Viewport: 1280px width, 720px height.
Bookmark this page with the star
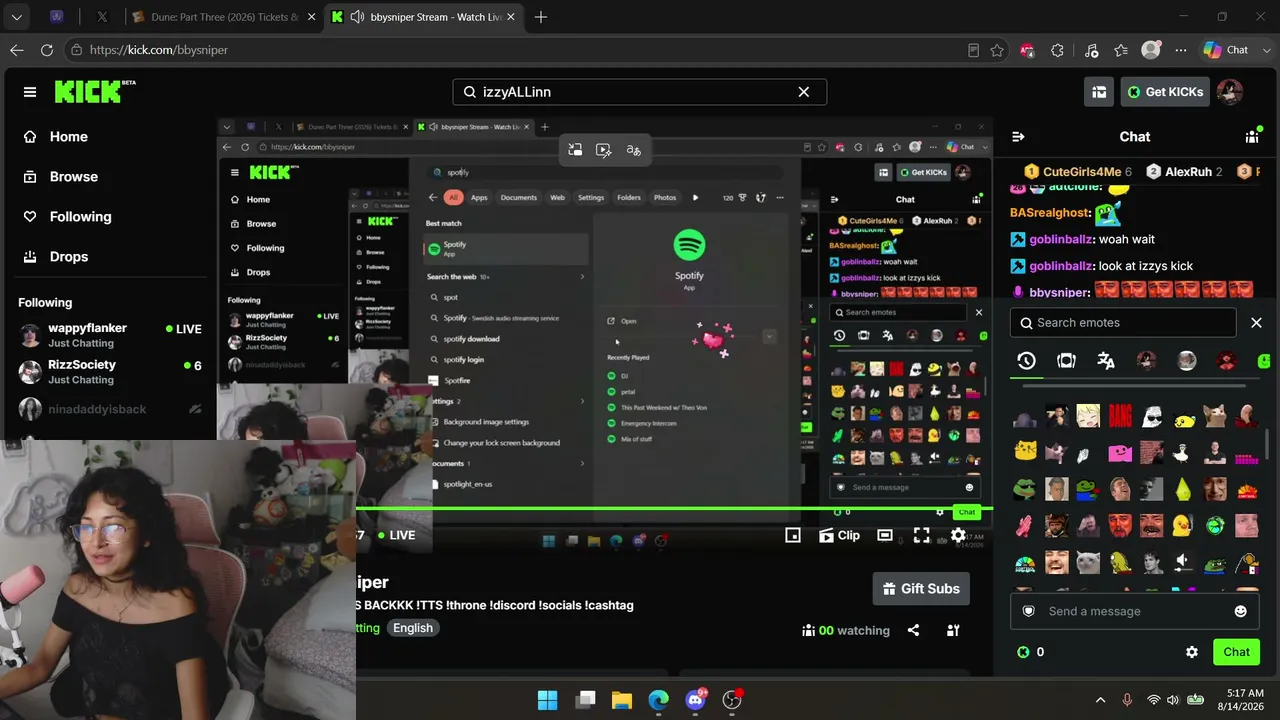pyautogui.click(x=997, y=50)
